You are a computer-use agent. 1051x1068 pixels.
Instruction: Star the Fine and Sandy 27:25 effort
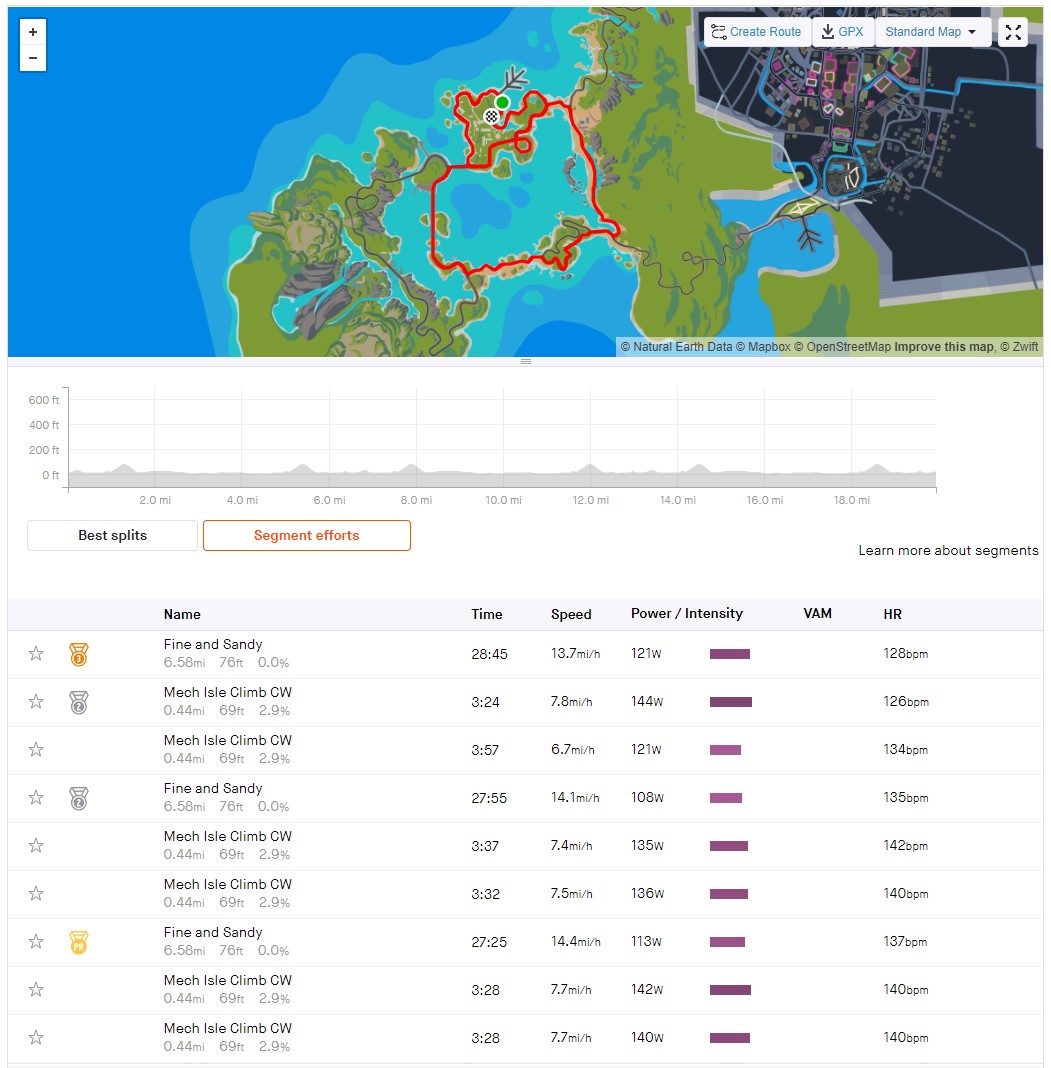pyautogui.click(x=36, y=942)
